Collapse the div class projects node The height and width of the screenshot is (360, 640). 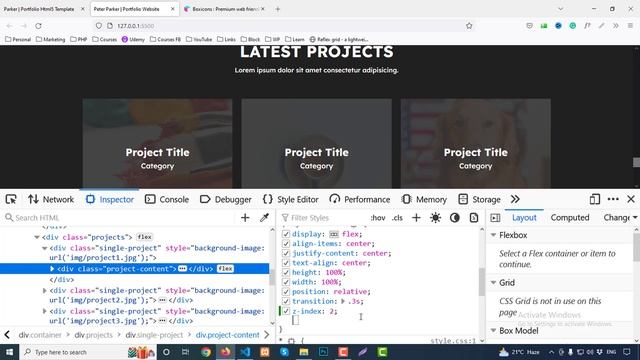(x=37, y=237)
